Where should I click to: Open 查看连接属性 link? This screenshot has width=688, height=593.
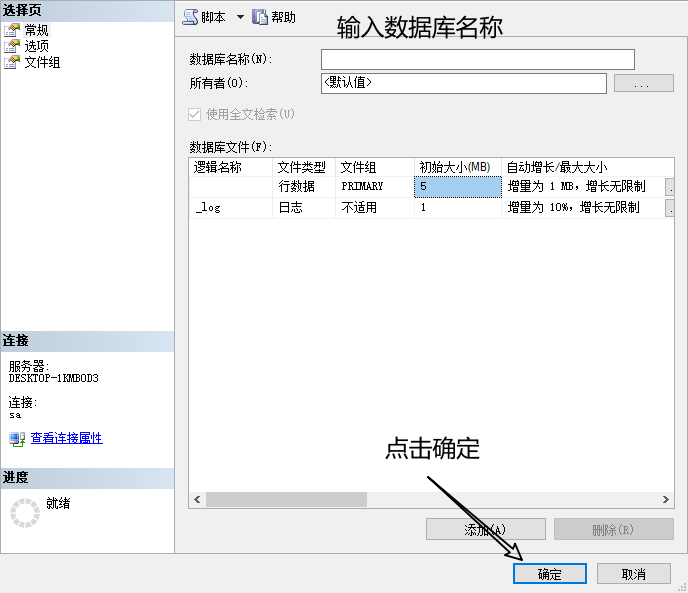click(x=67, y=438)
